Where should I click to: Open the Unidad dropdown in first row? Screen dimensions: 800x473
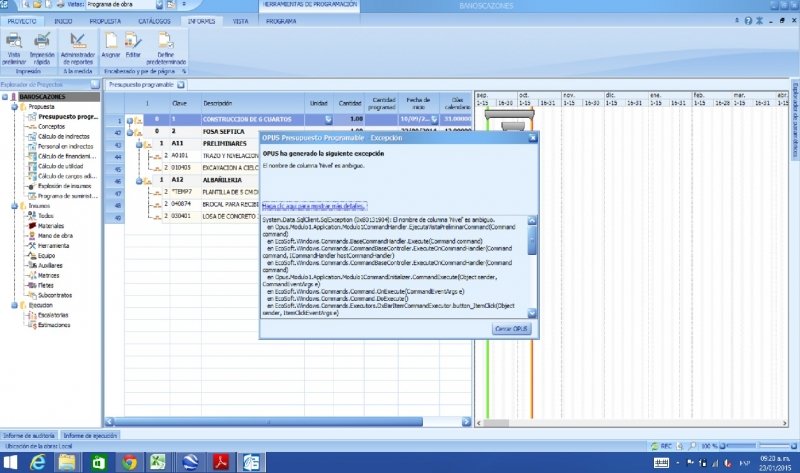coord(327,119)
